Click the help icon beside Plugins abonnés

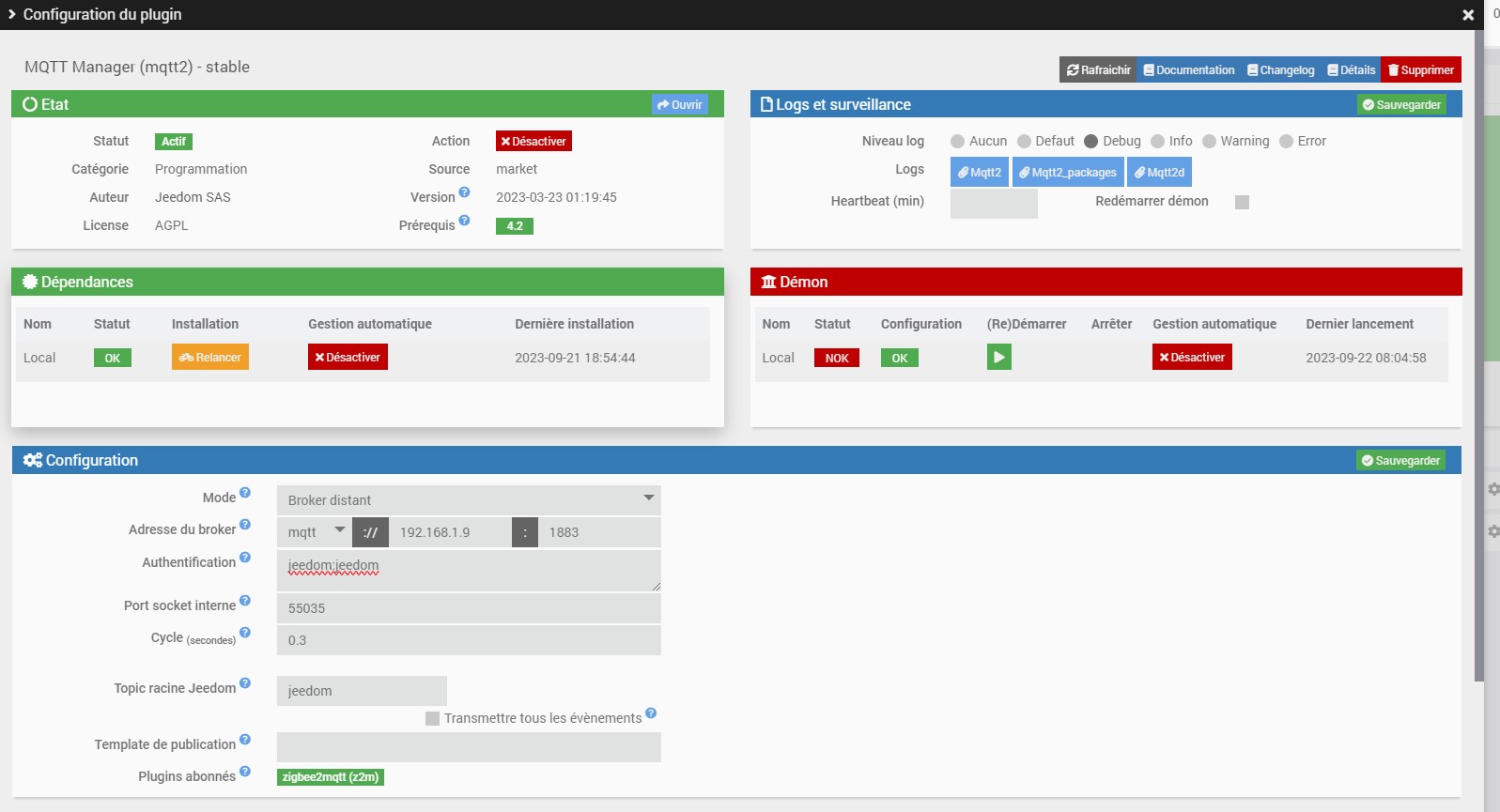pyautogui.click(x=245, y=772)
